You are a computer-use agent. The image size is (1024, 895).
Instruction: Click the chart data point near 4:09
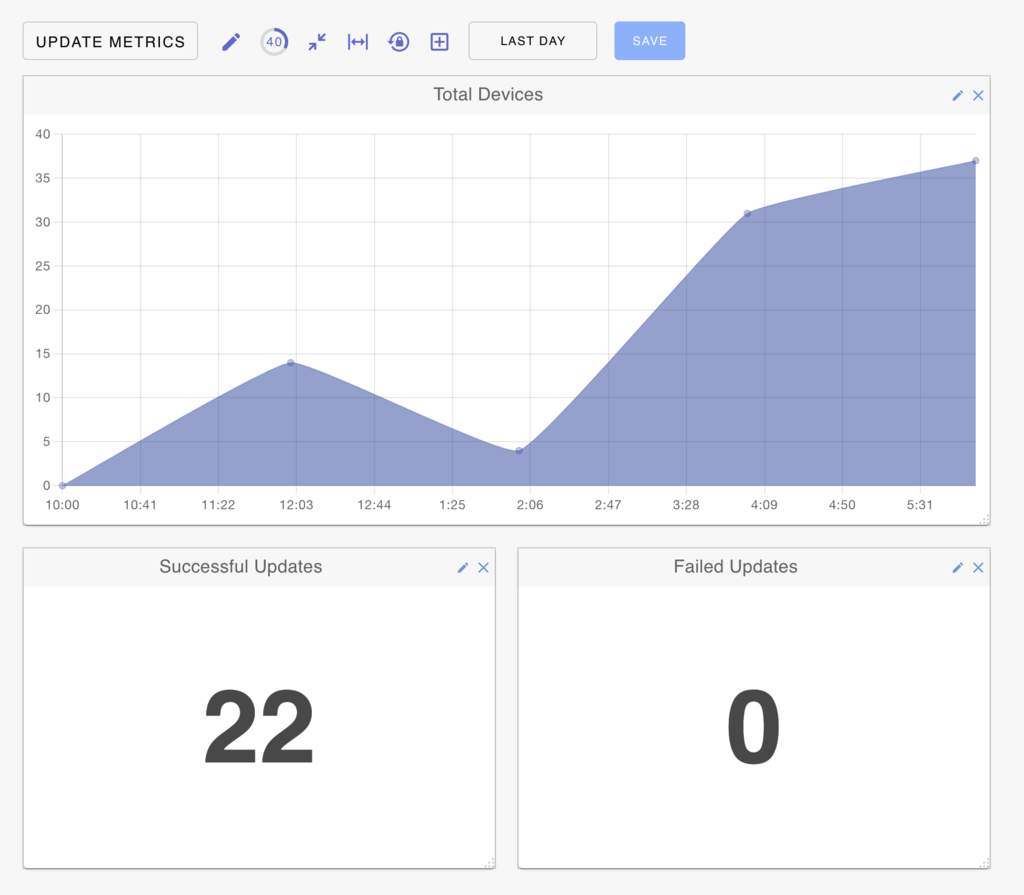click(747, 213)
